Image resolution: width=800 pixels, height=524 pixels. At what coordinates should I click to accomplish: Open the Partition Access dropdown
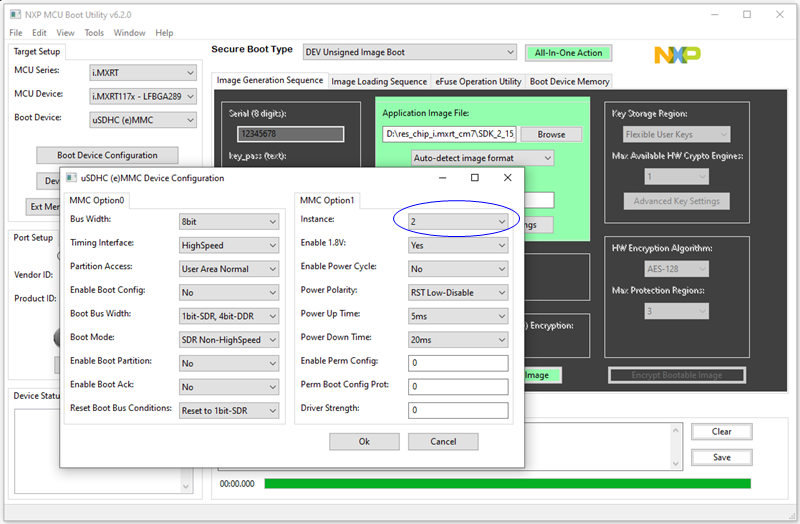click(229, 269)
